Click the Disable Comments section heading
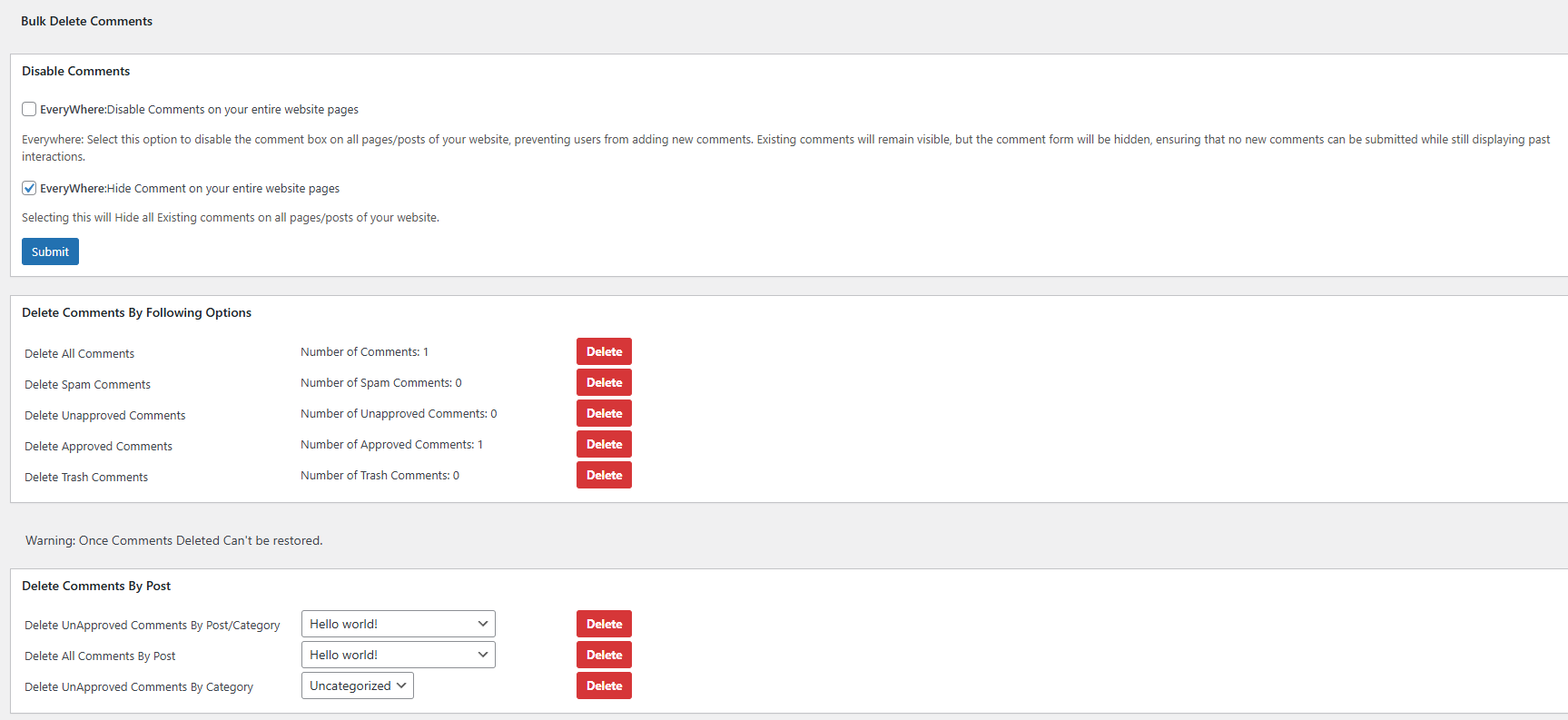Image resolution: width=1568 pixels, height=720 pixels. pos(75,71)
